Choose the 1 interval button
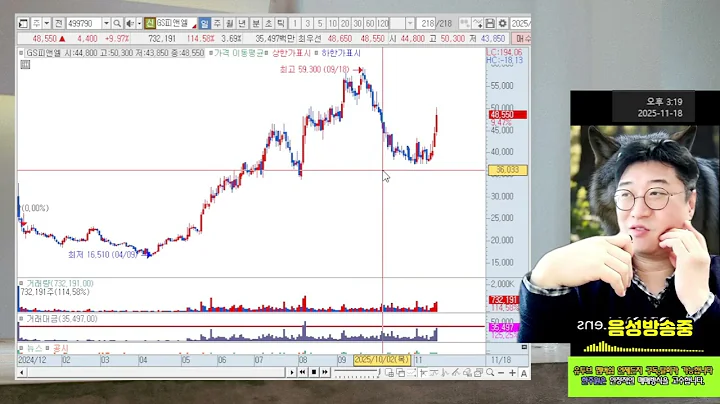 point(295,23)
